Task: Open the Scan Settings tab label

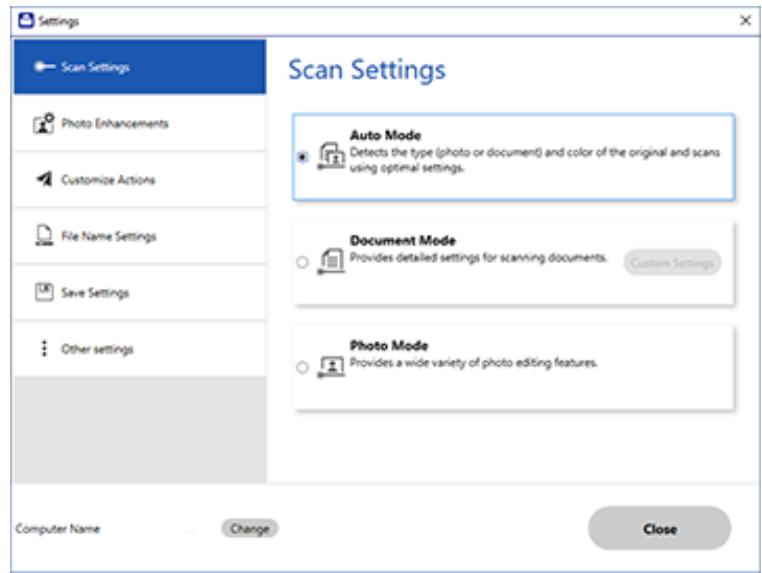Action: click(95, 68)
